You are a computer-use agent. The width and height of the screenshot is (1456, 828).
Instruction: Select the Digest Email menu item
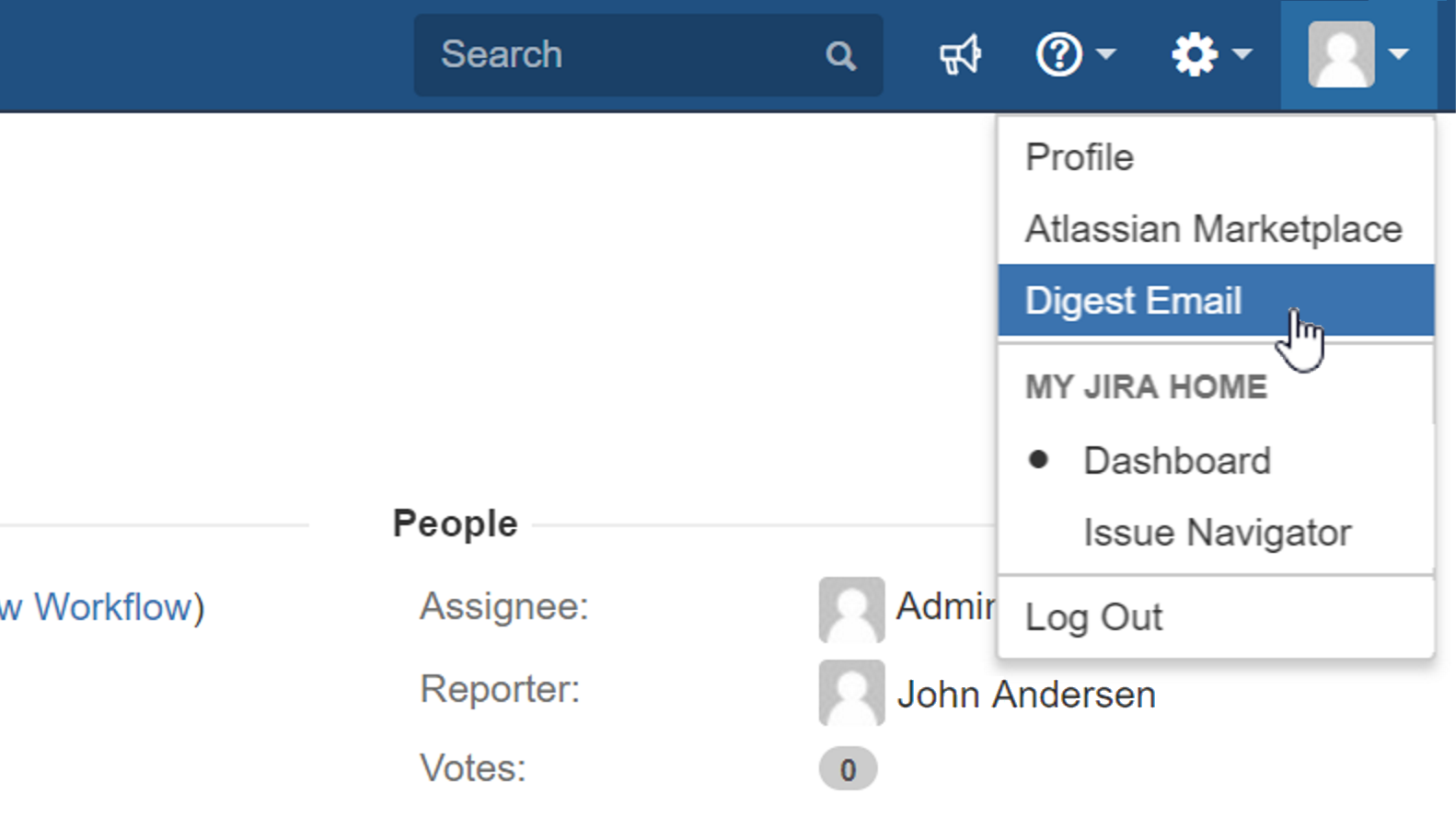(1133, 301)
